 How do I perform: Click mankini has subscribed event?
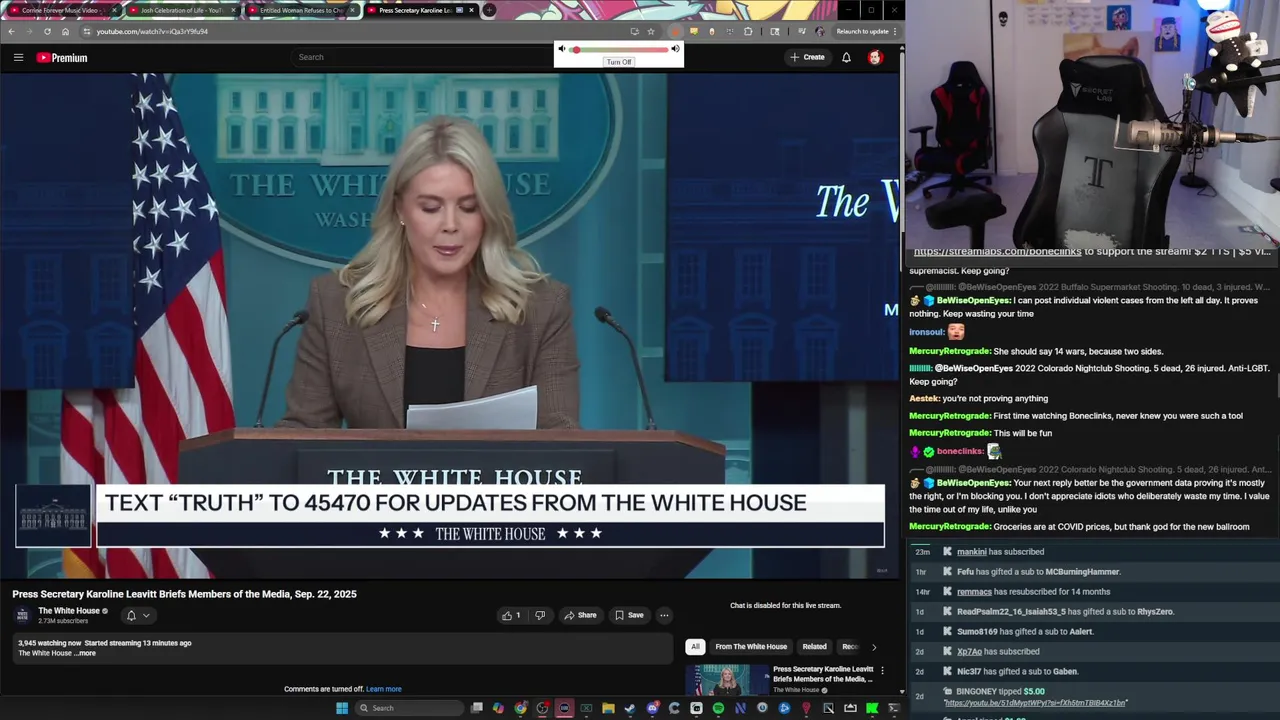point(1000,552)
